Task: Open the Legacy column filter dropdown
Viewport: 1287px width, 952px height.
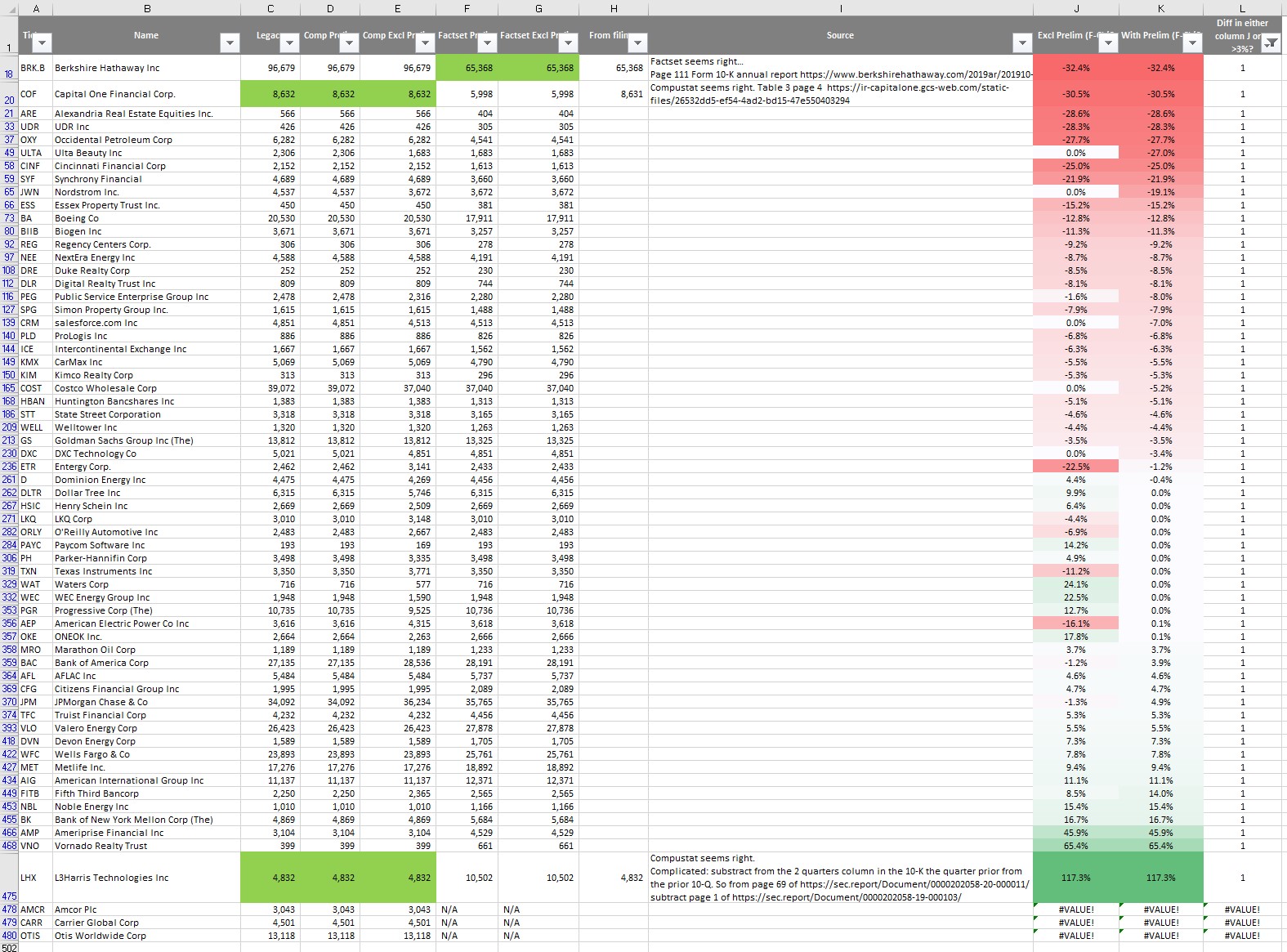Action: click(290, 43)
